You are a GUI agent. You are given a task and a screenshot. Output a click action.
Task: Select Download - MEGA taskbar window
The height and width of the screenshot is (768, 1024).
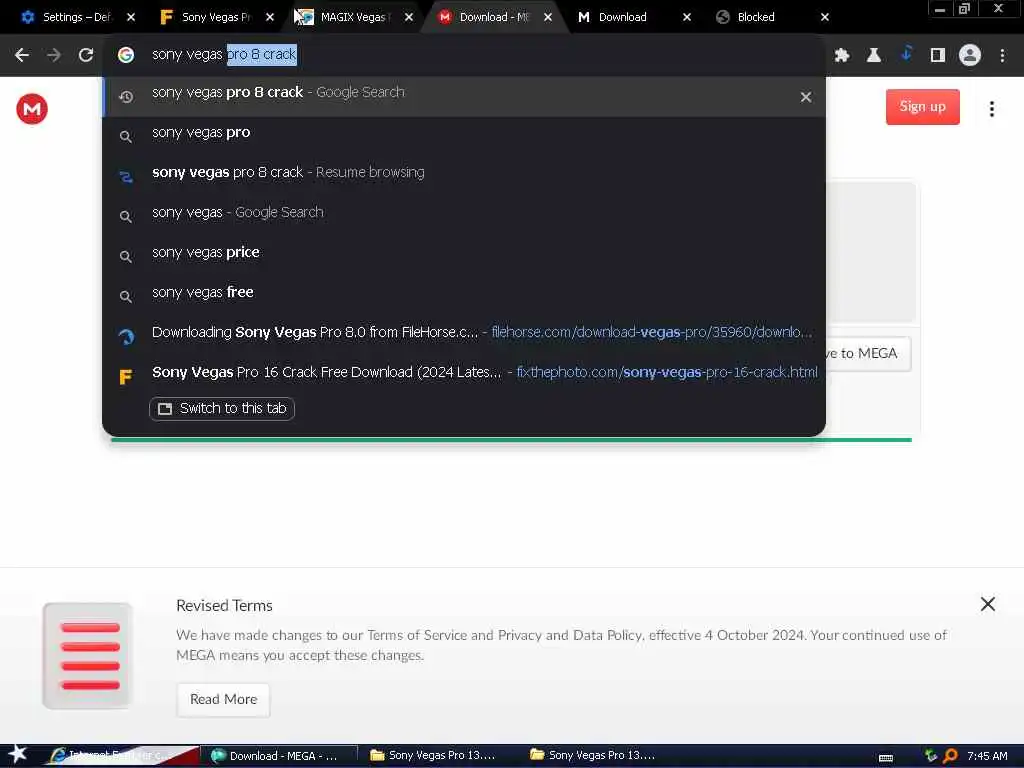278,756
